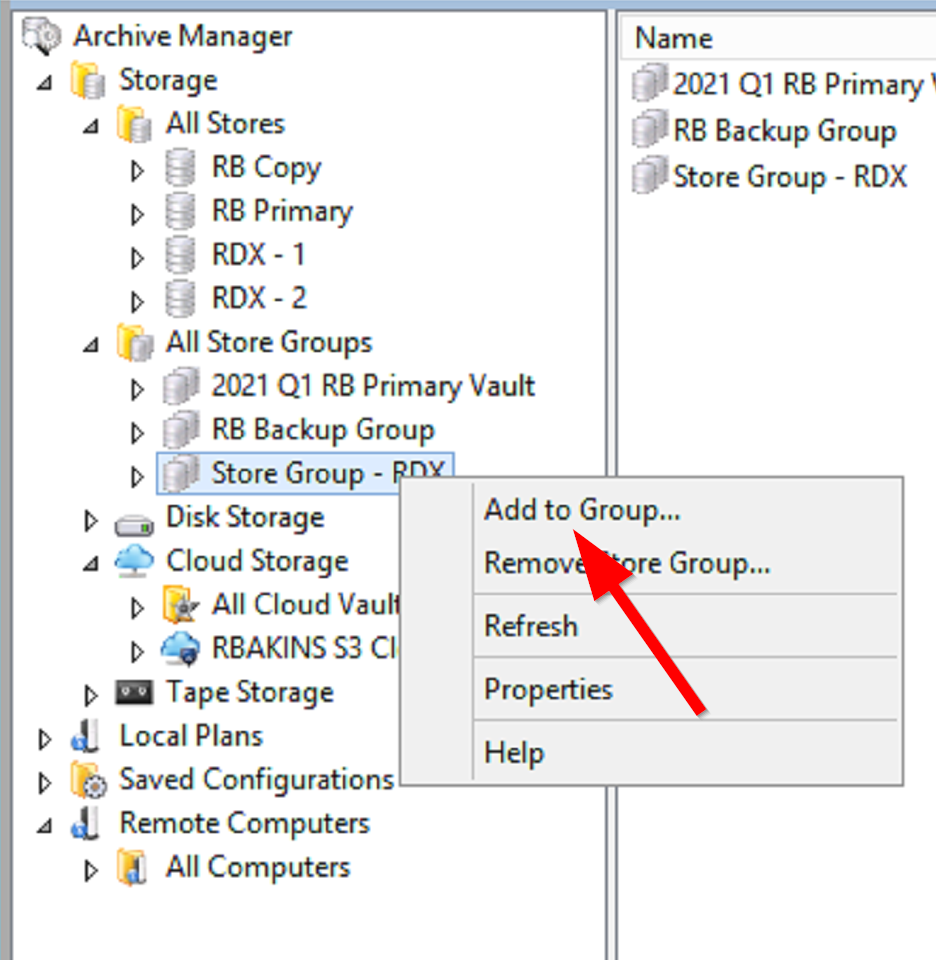Image resolution: width=936 pixels, height=960 pixels.
Task: Click the Tape Storage cassette icon
Action: (134, 693)
